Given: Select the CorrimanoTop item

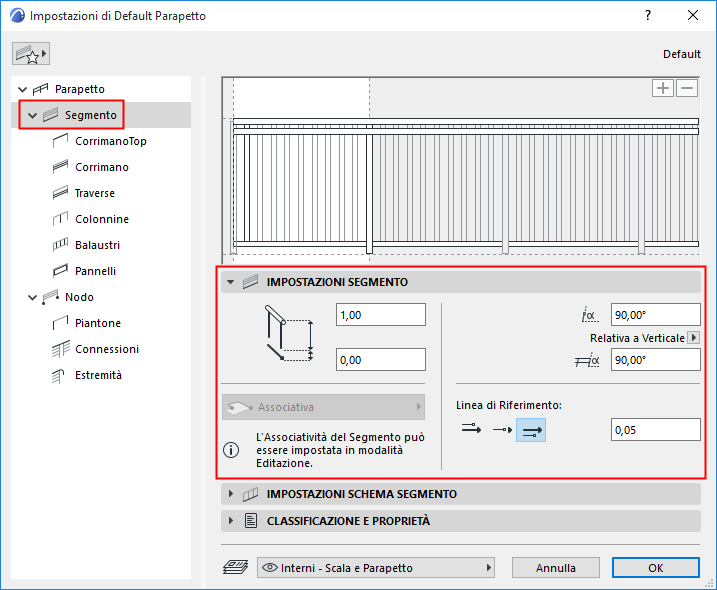Looking at the screenshot, I should coord(111,141).
